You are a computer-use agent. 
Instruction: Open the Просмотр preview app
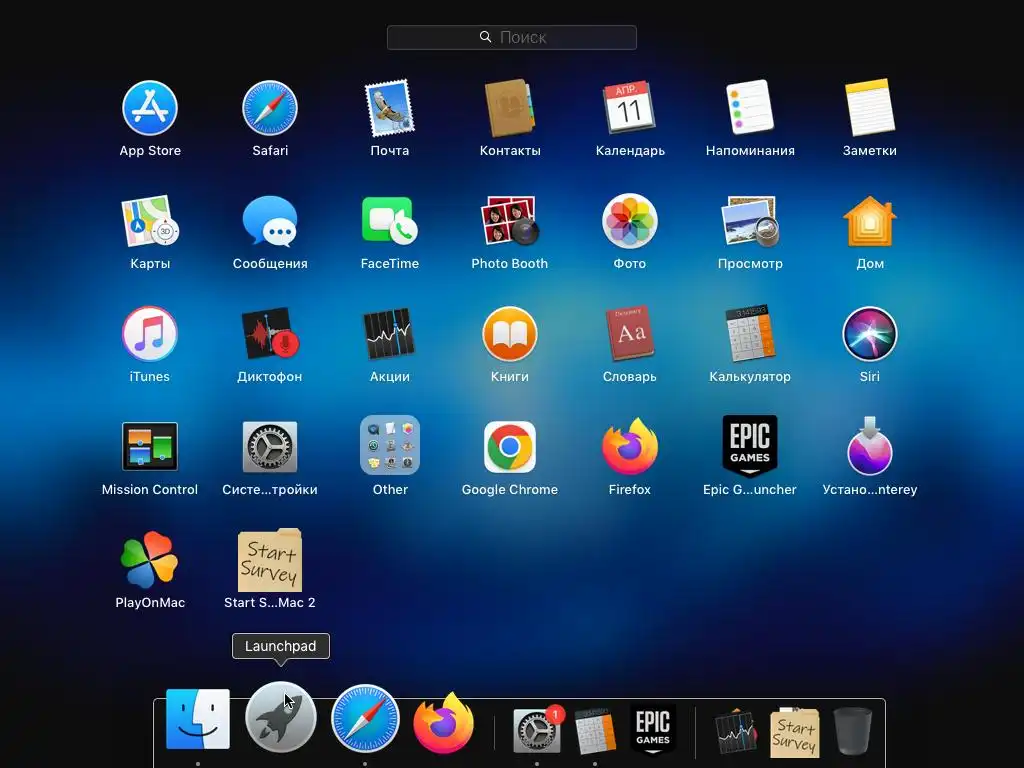tap(750, 221)
